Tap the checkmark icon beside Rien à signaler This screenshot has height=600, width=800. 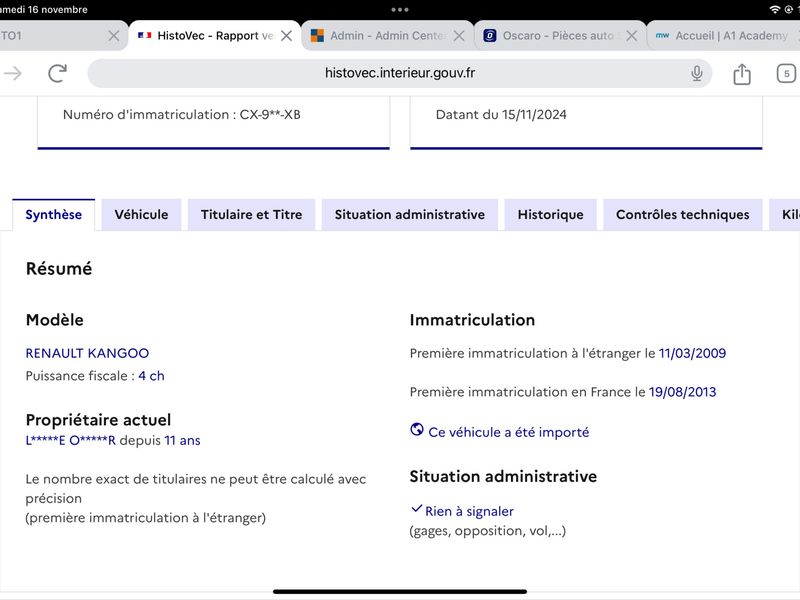[416, 509]
